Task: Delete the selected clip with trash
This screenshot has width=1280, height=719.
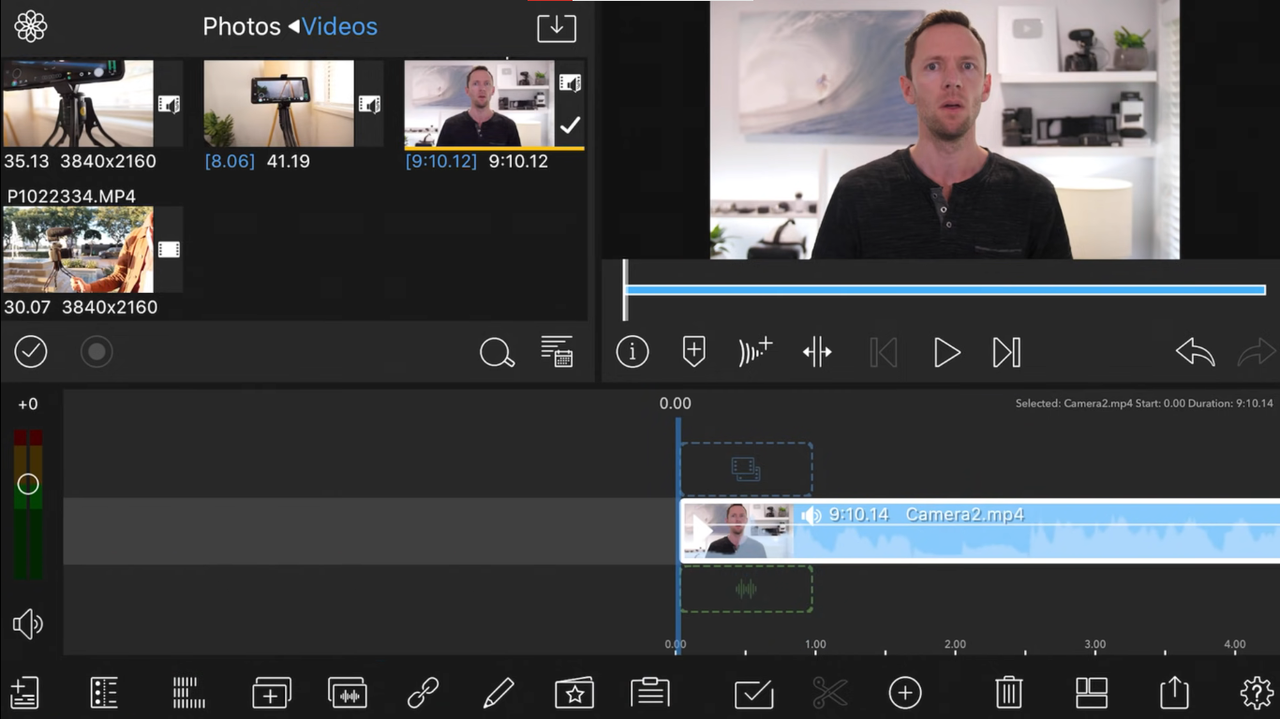Action: (1008, 692)
